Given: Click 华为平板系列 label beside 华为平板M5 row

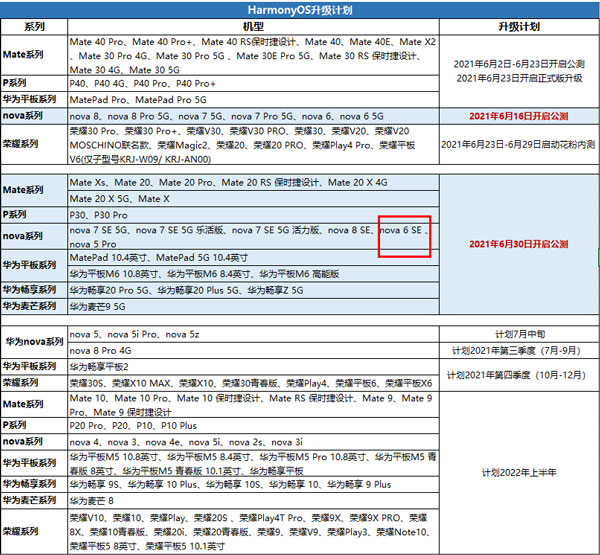Looking at the screenshot, I should click(34, 463).
